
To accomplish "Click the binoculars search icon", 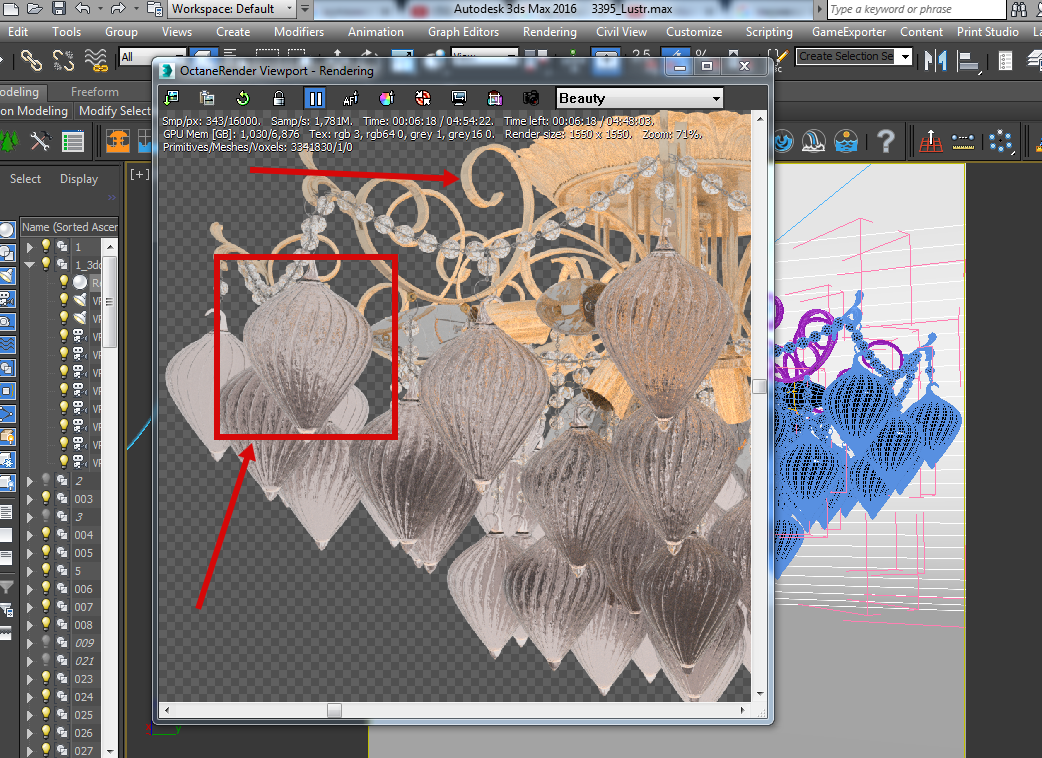I will (x=1019, y=9).
